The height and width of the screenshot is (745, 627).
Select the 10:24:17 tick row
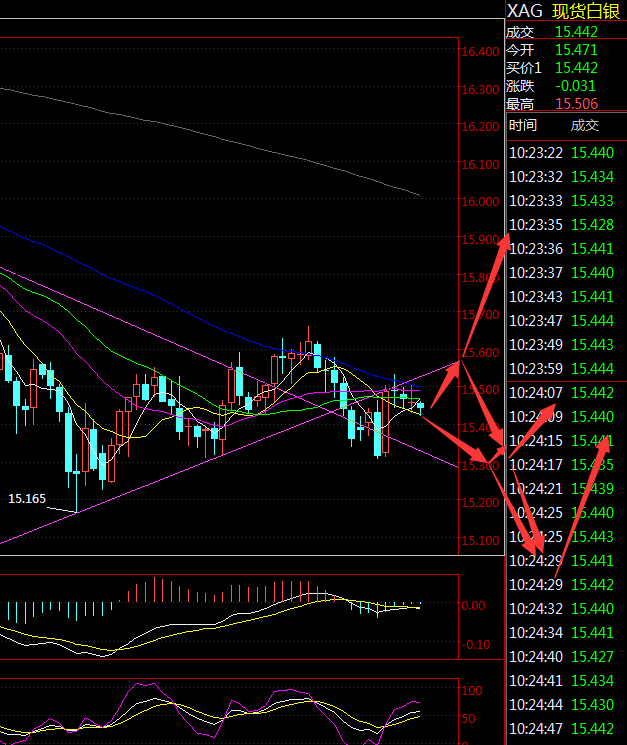click(566, 464)
